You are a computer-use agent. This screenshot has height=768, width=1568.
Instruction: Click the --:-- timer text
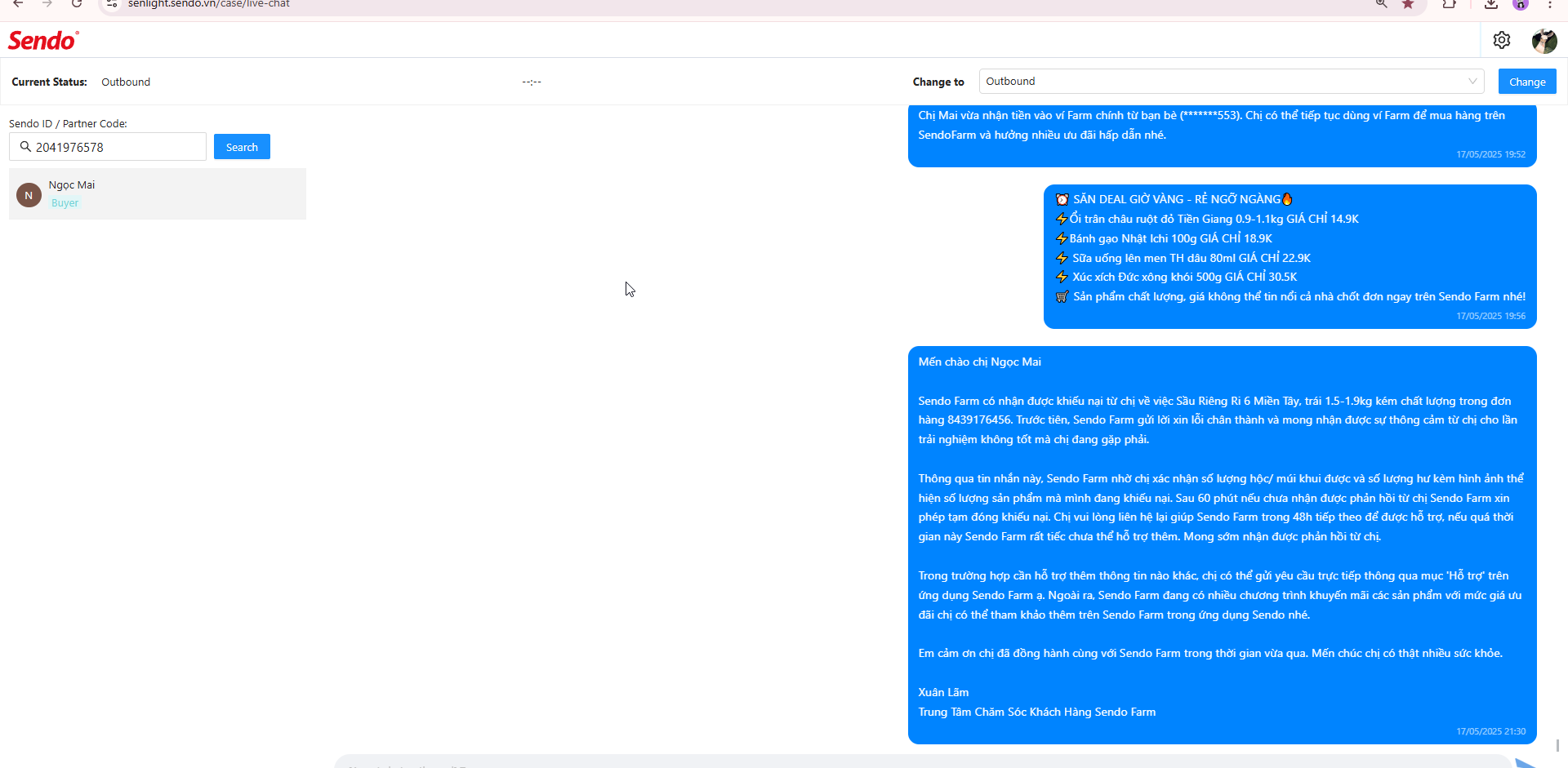[x=532, y=82]
